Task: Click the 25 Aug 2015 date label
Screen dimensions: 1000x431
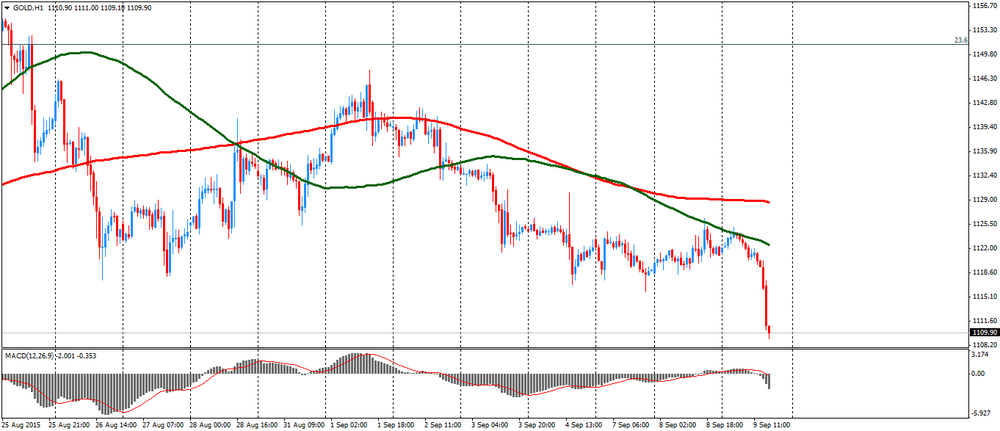Action: 20,423
